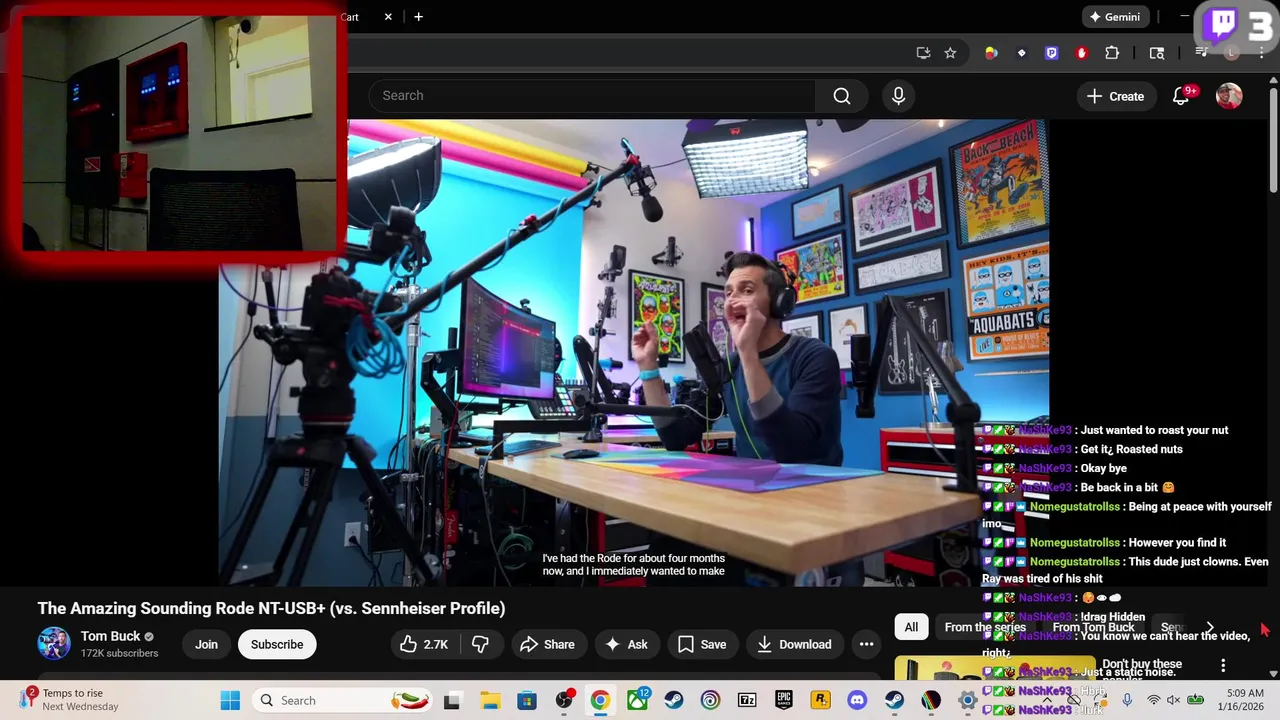Dislike the Rode NT-USB+ video
This screenshot has width=1280, height=720.
[x=480, y=644]
